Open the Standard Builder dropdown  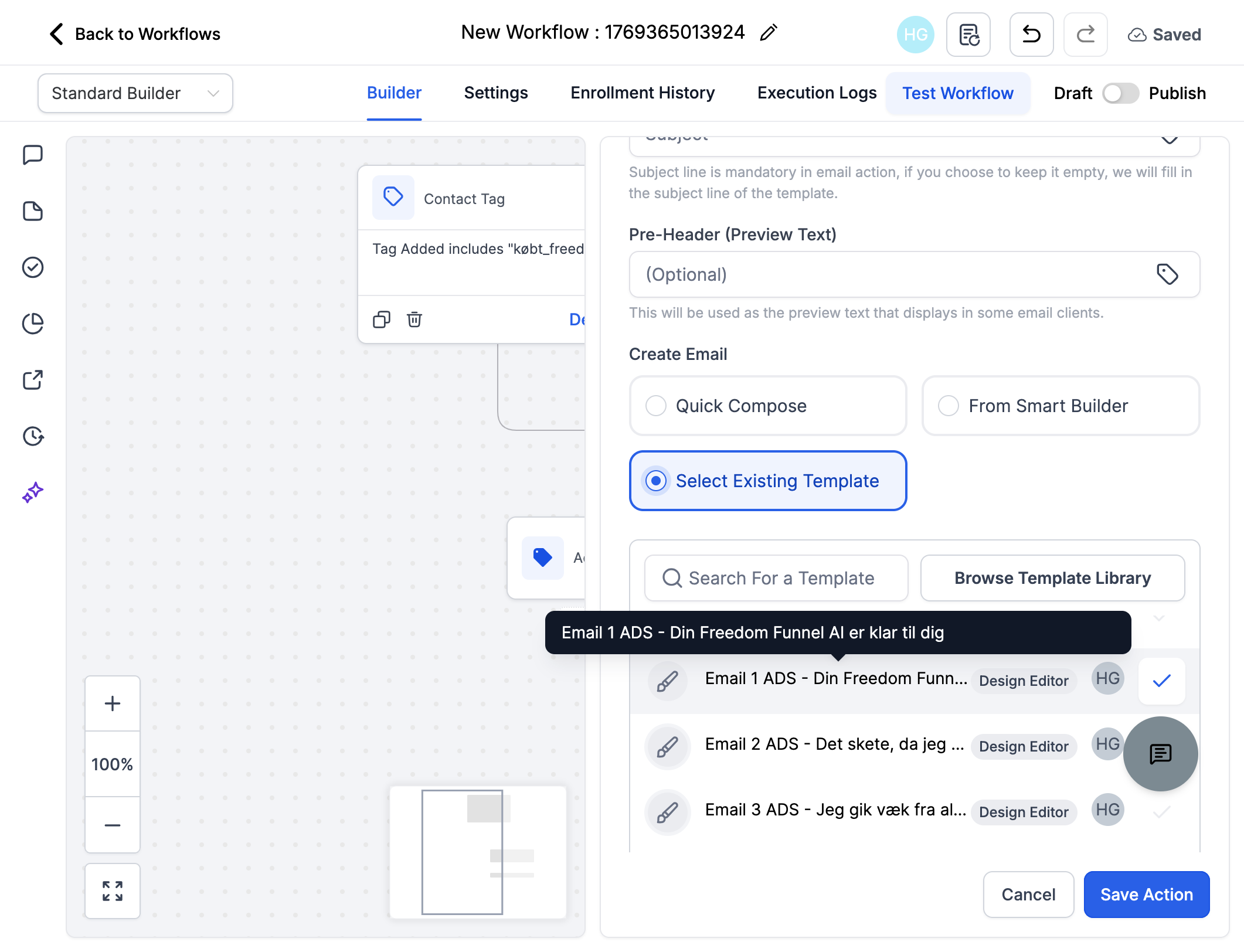(135, 93)
